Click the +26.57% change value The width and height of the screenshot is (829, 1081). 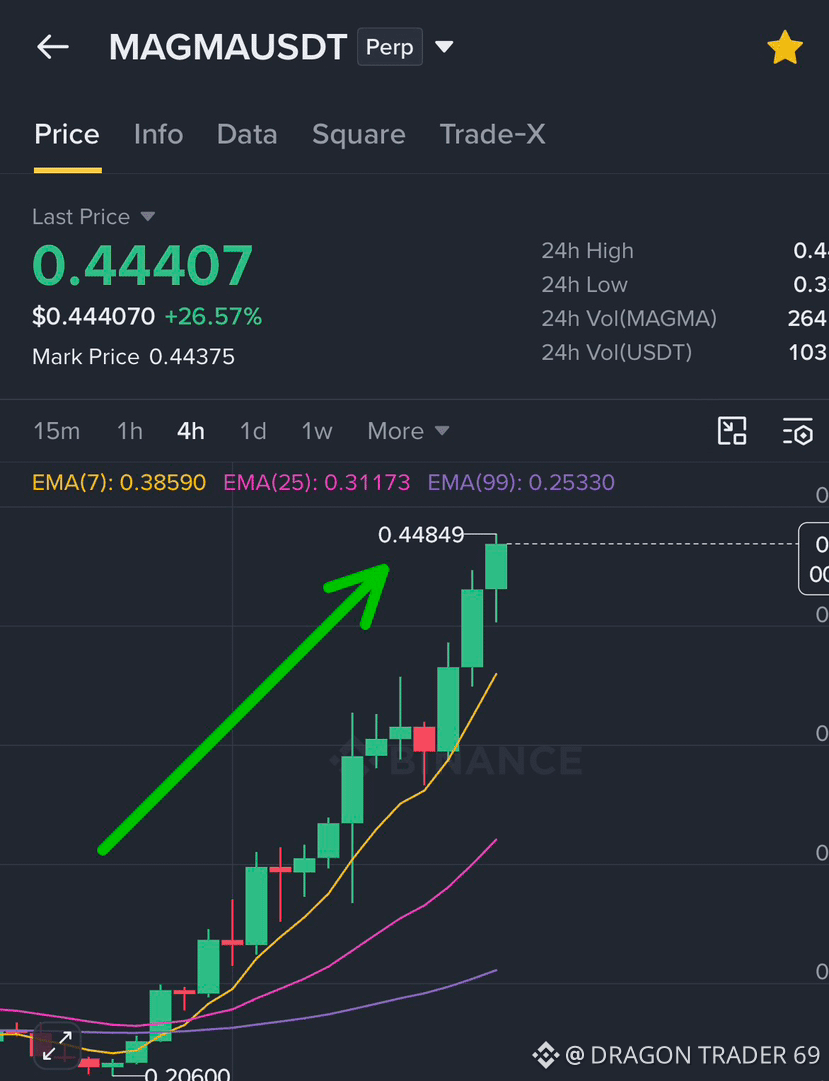pyautogui.click(x=213, y=316)
